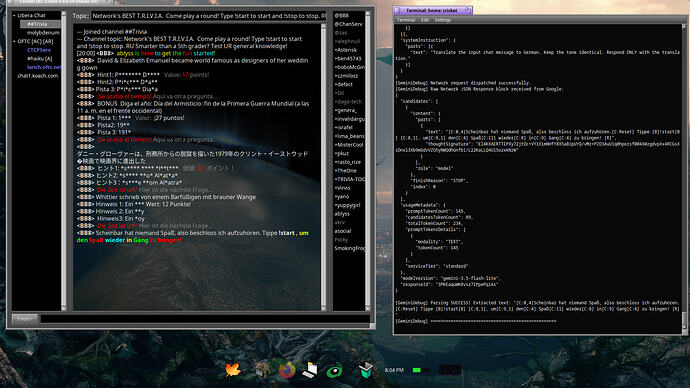Open the green swirl dock application
Image resolution: width=690 pixels, height=388 pixels.
334,370
